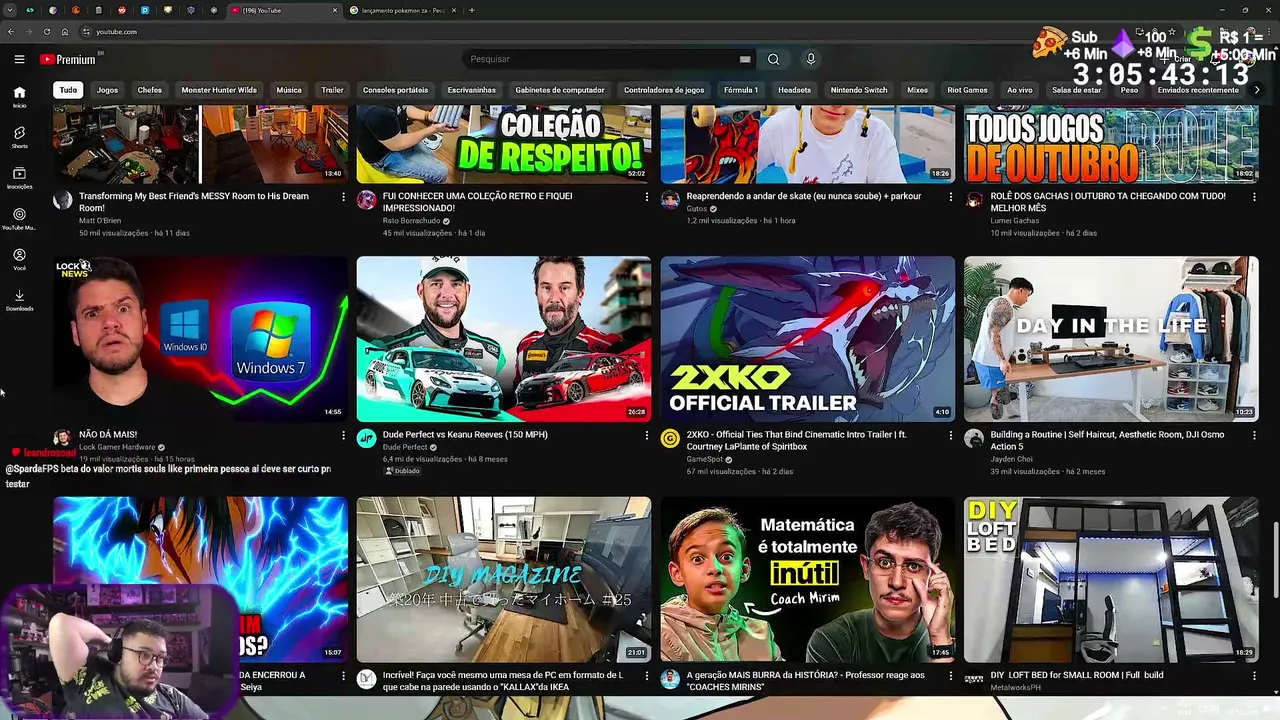Open 'Building a Routine' video title
Viewport: 1280px width, 720px height.
coord(1107,441)
